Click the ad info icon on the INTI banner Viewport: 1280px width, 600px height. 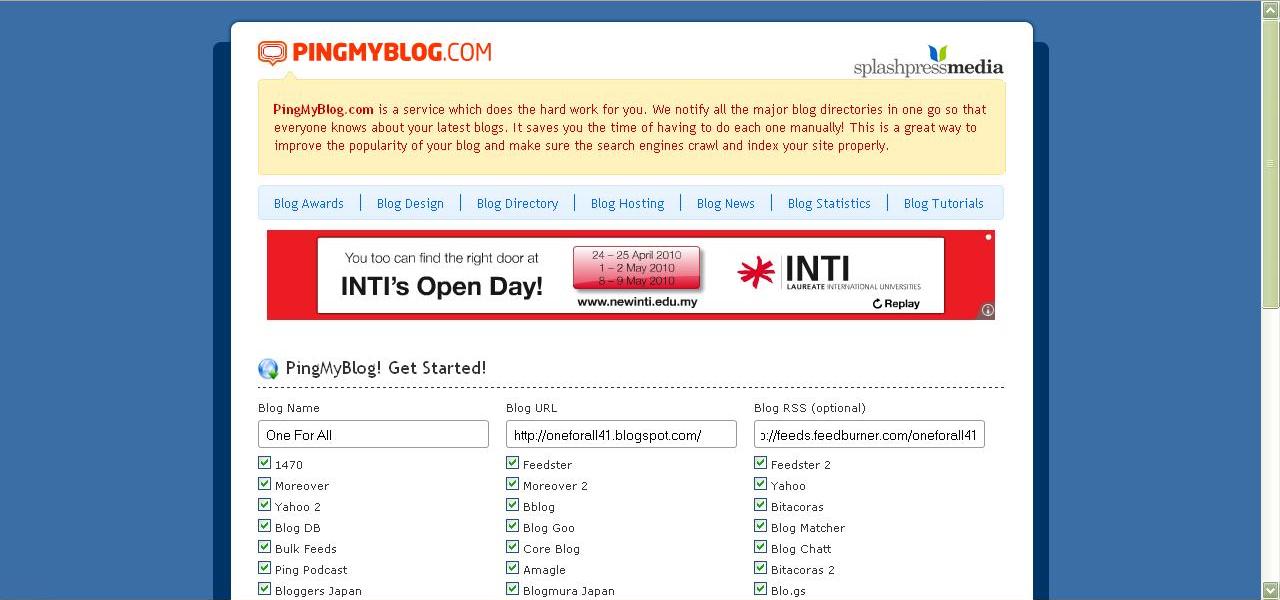[987, 311]
